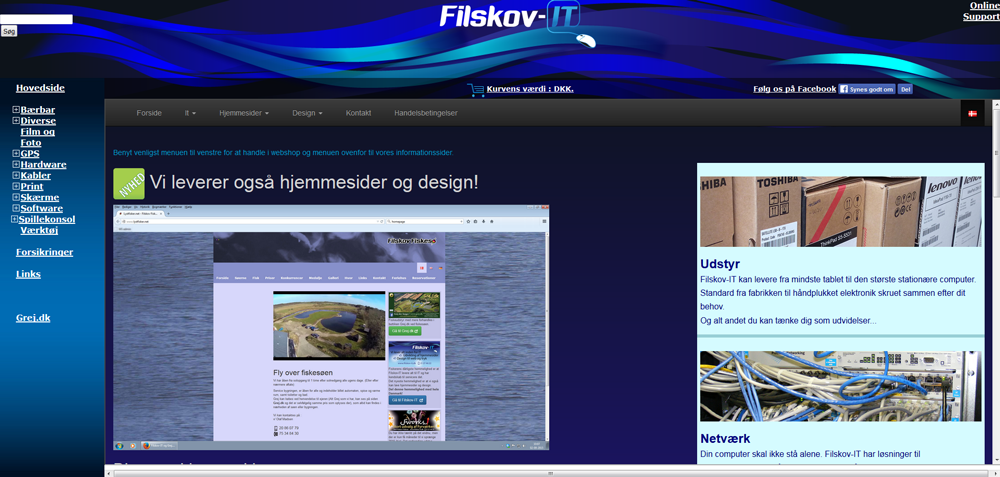Click the horizontal scrollbar left arrow
The image size is (1000, 477).
pyautogui.click(x=108, y=473)
